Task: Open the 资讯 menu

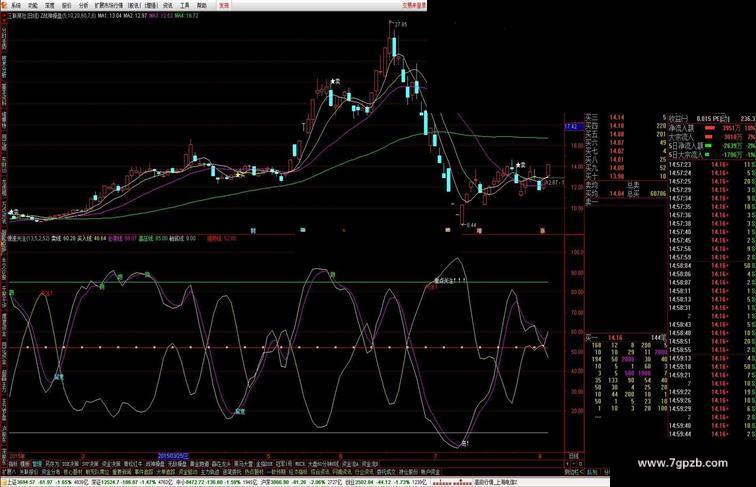Action: (168, 5)
